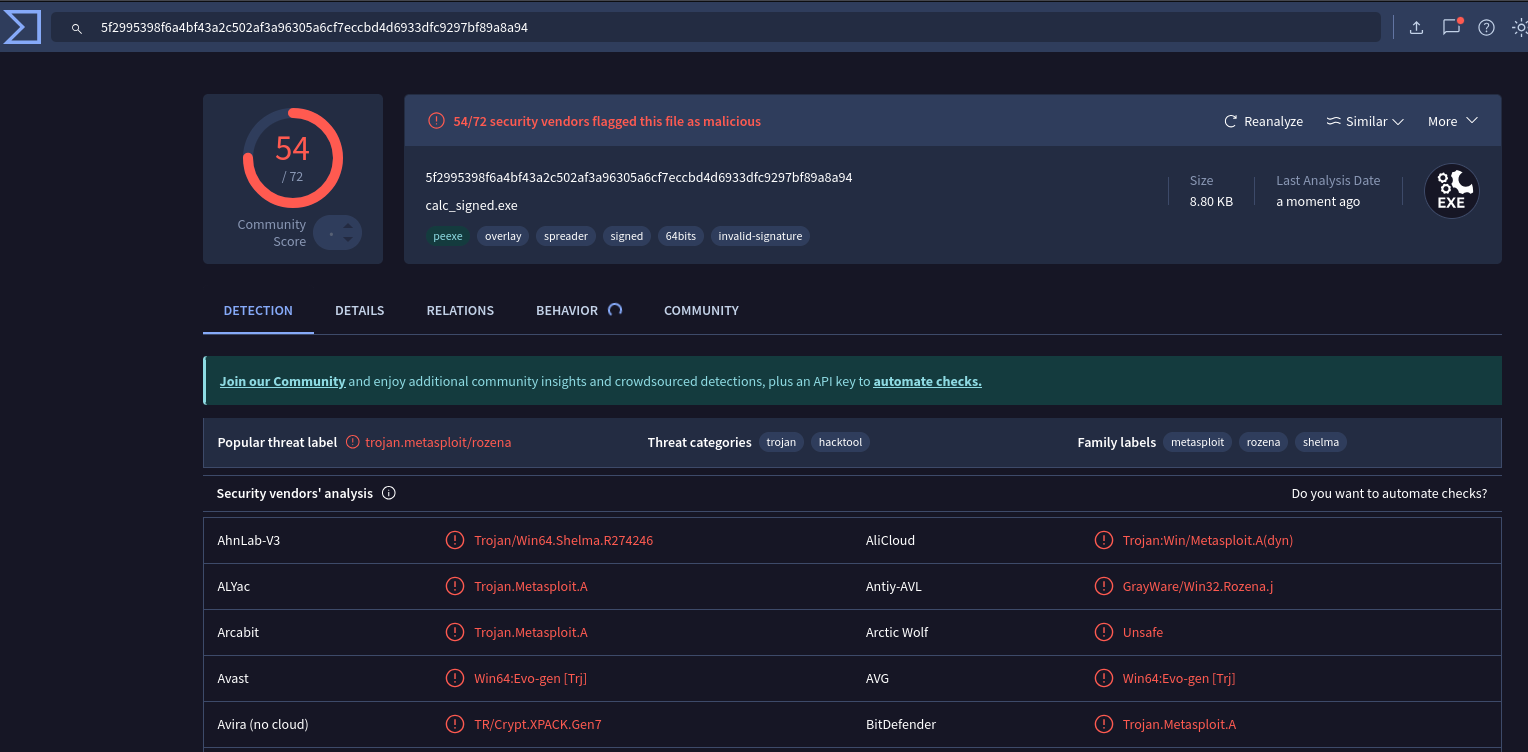Click the EXE file type icon
Image resolution: width=1528 pixels, height=752 pixels.
coord(1451,191)
